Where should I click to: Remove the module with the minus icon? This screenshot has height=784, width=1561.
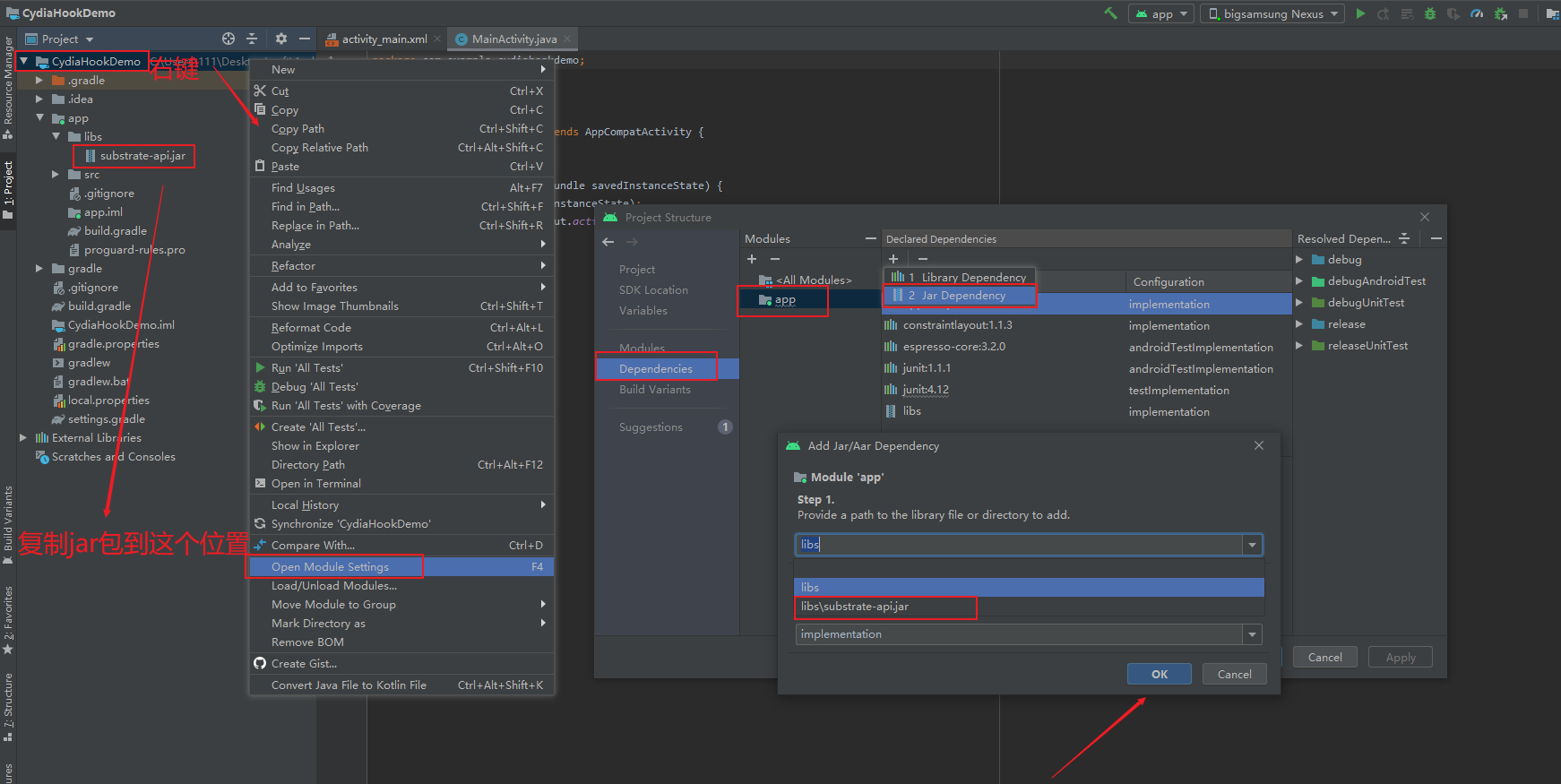pyautogui.click(x=775, y=259)
